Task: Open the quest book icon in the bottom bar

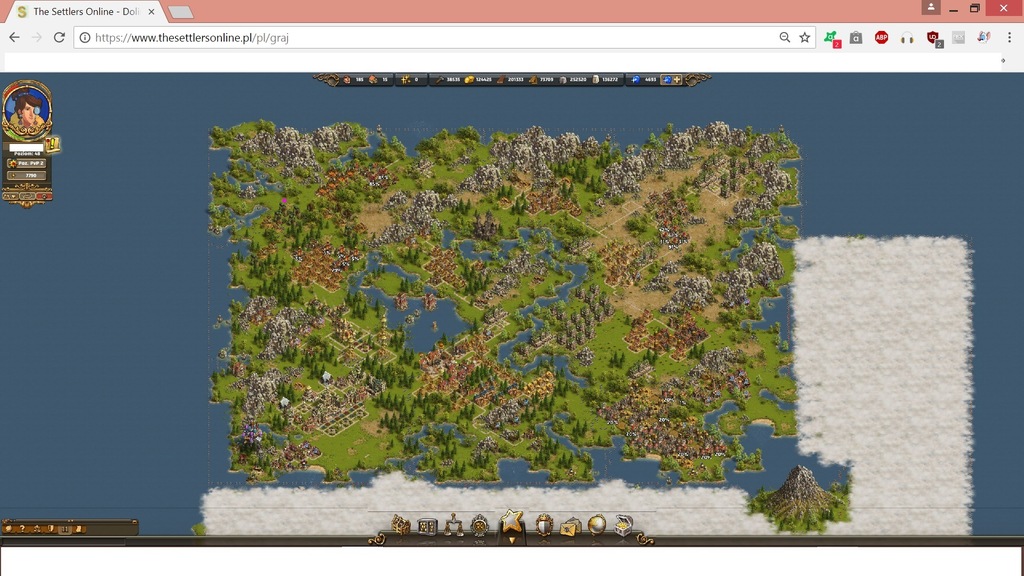Action: click(x=427, y=526)
